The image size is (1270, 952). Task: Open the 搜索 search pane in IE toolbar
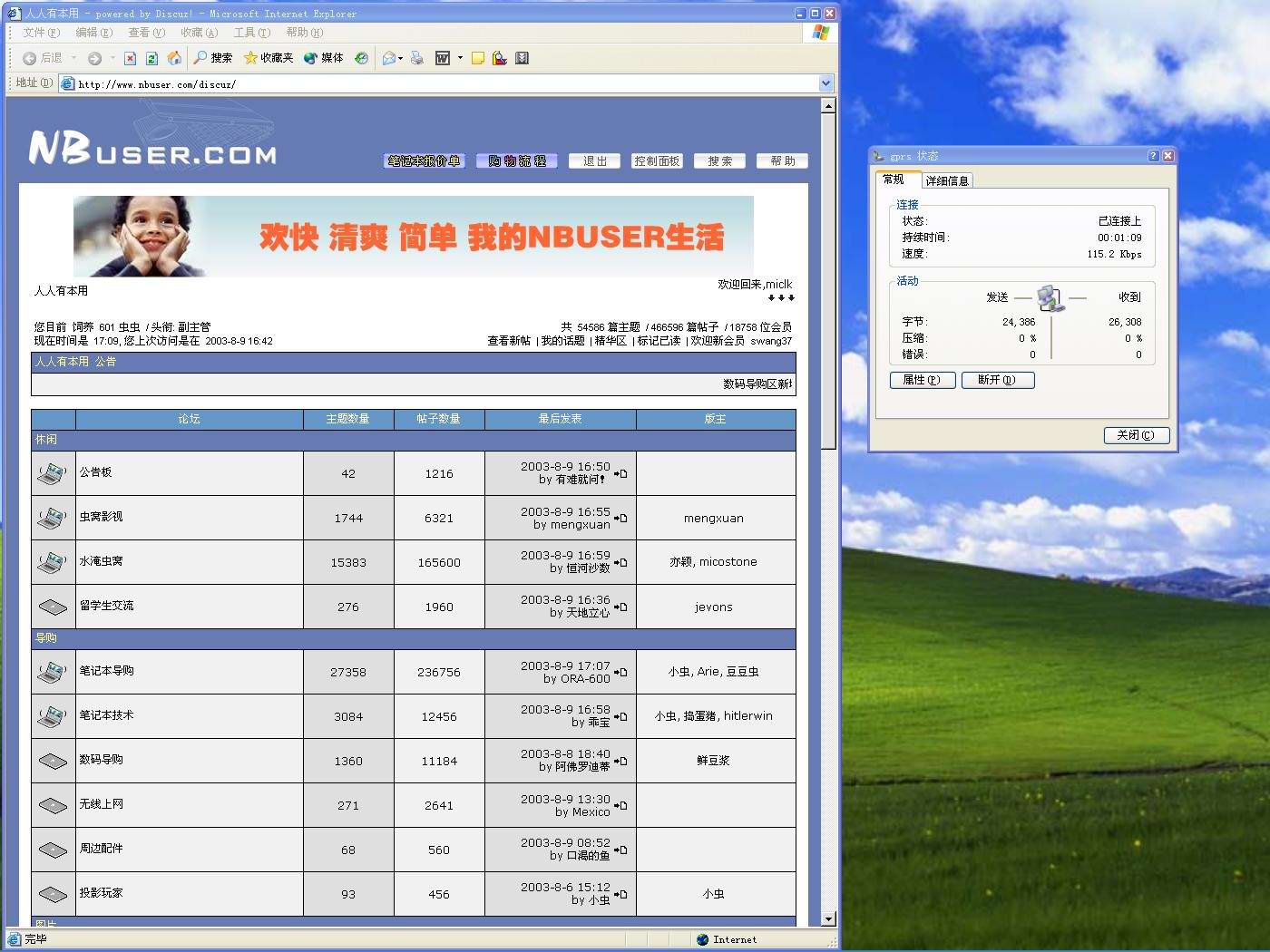tap(213, 58)
